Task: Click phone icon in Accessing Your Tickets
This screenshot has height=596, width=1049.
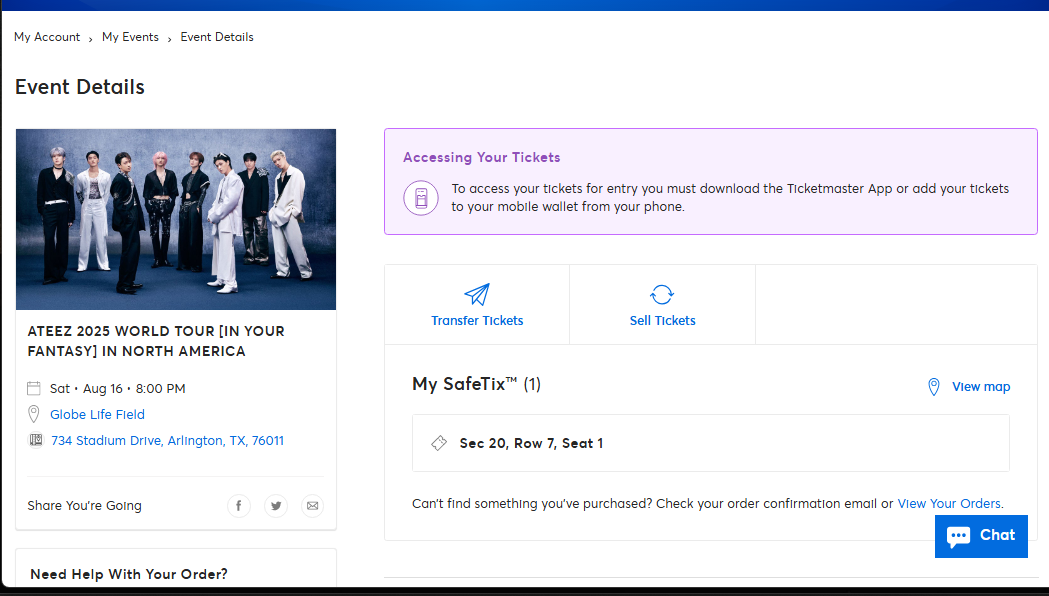Action: pyautogui.click(x=421, y=198)
